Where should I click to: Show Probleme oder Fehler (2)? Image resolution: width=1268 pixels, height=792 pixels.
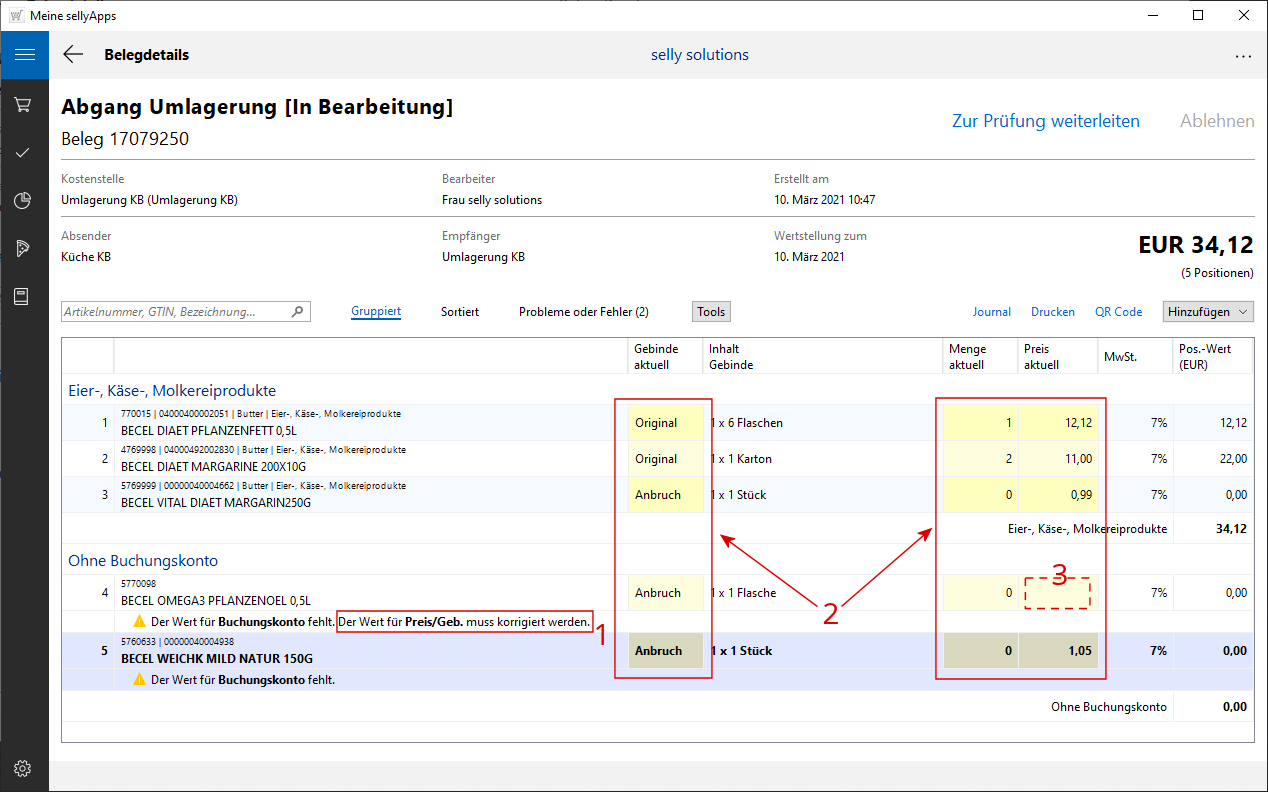[x=583, y=312]
